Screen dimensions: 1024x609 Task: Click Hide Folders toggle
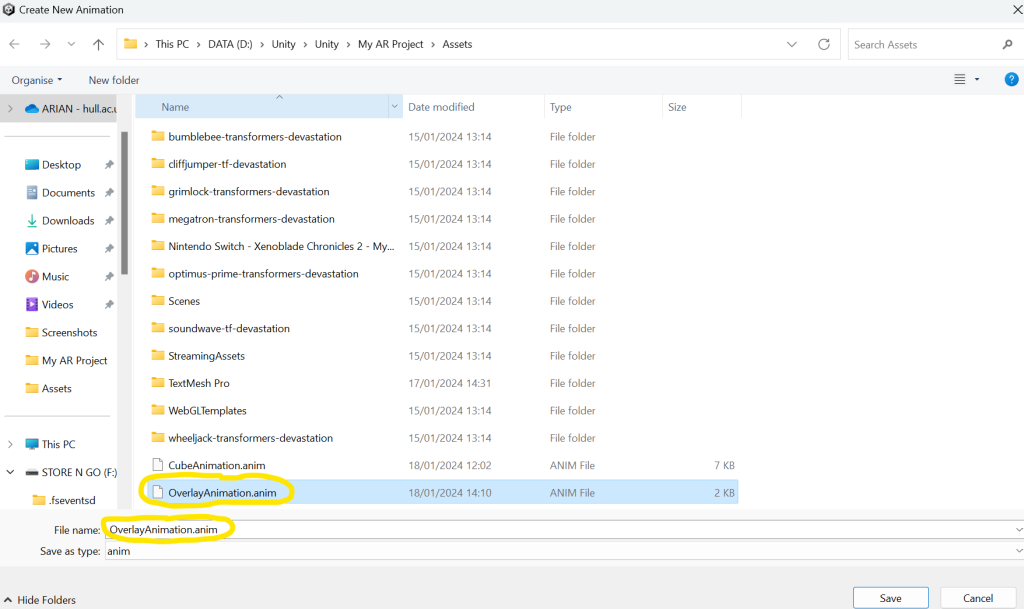40,600
